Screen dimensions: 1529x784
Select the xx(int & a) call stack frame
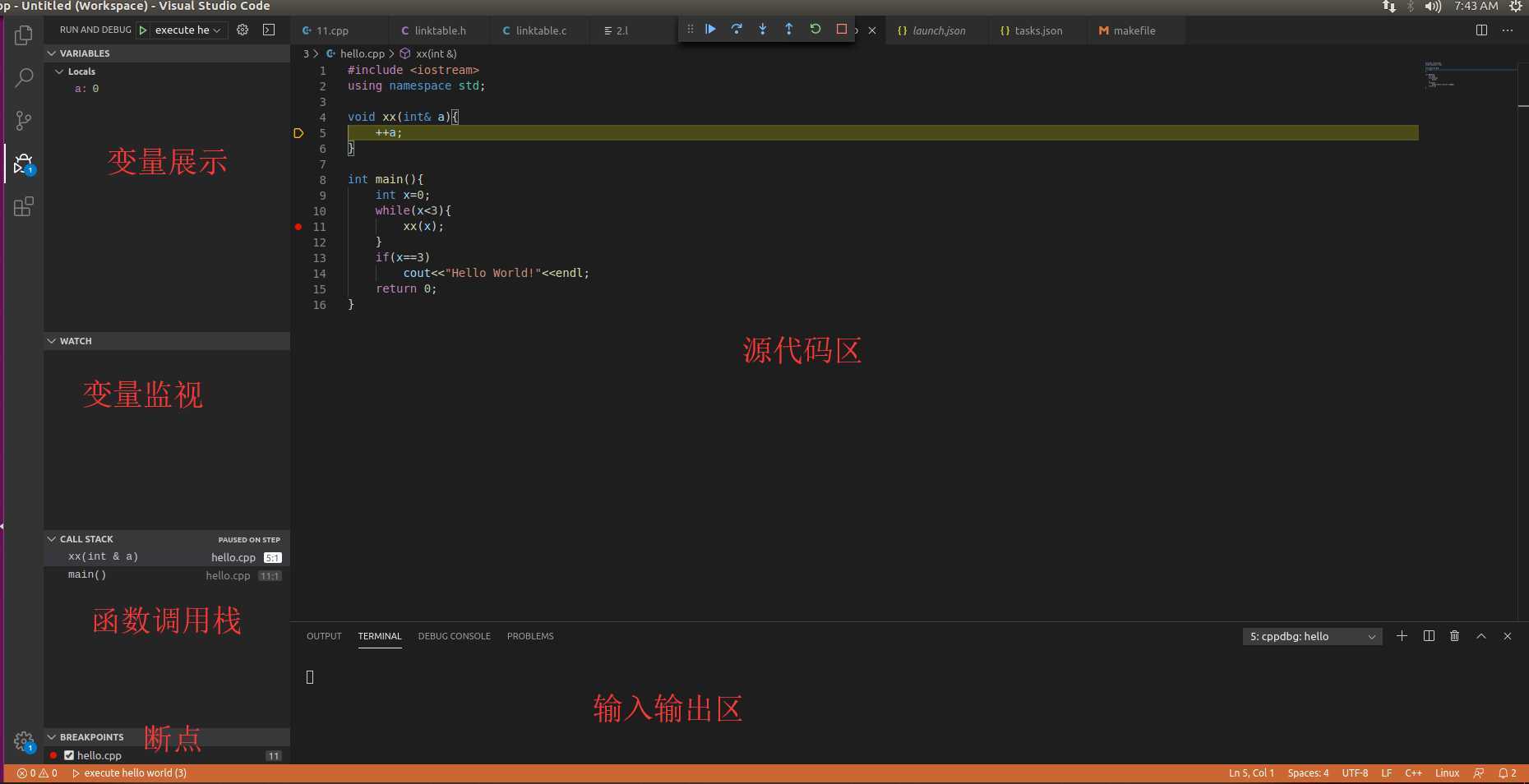point(167,557)
